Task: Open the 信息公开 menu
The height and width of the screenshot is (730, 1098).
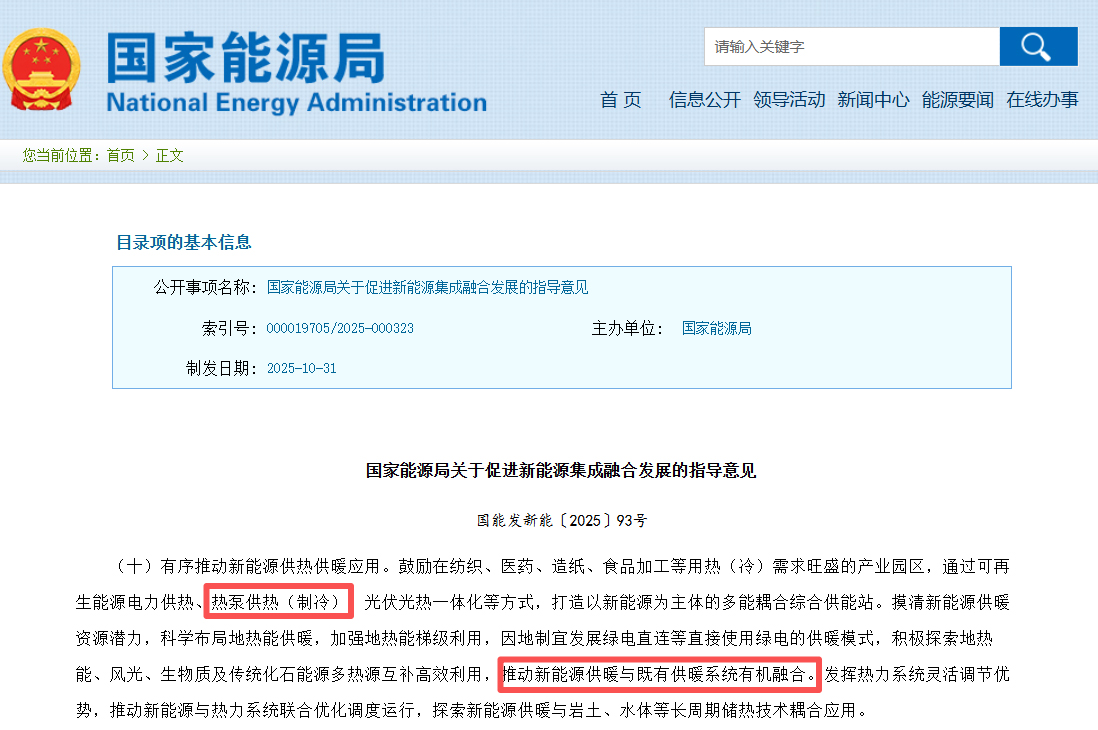Action: (704, 99)
